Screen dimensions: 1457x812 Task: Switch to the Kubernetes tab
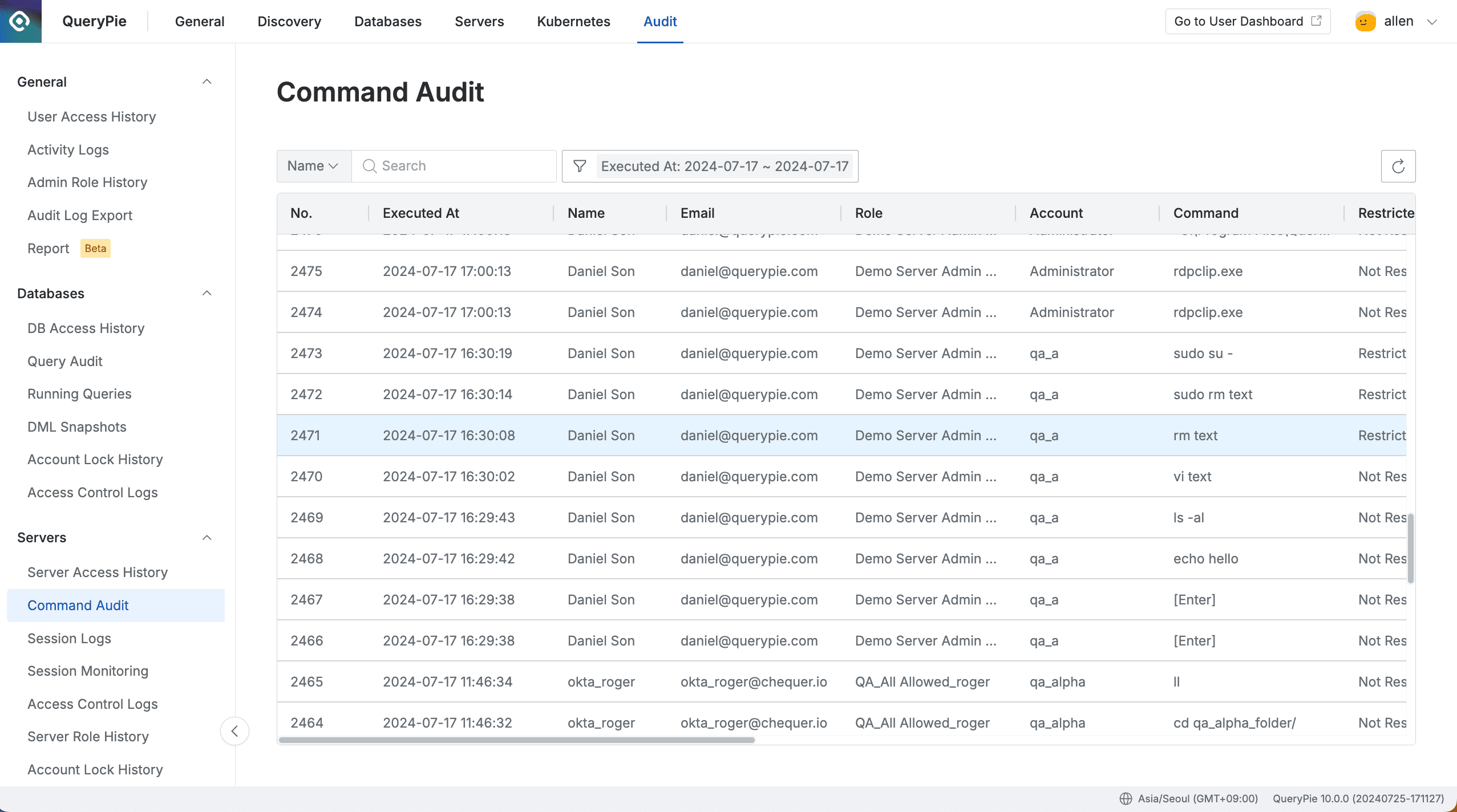pyautogui.click(x=573, y=21)
